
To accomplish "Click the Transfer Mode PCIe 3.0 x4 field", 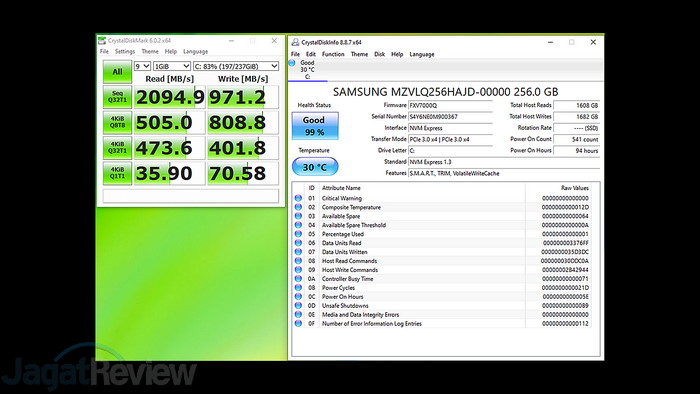I will pyautogui.click(x=450, y=139).
